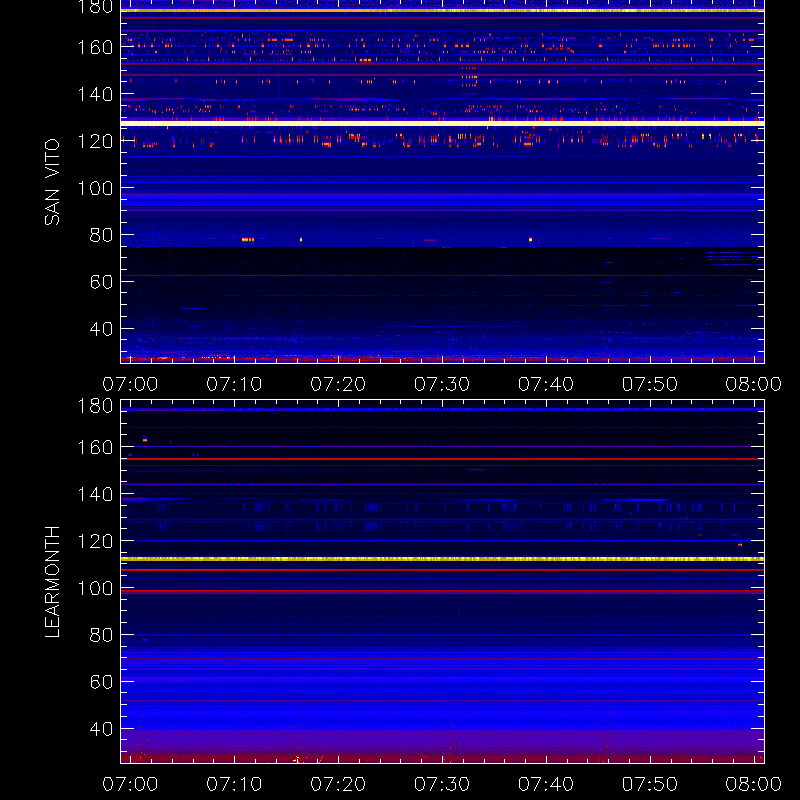Pick the 60 tick label on Learmonth plot

click(101, 682)
